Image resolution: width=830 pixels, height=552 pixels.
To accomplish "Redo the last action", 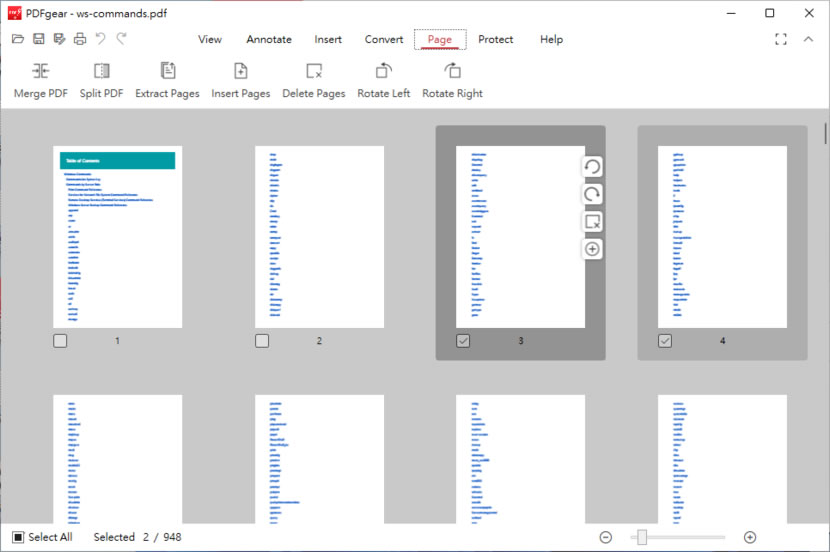I will (122, 39).
